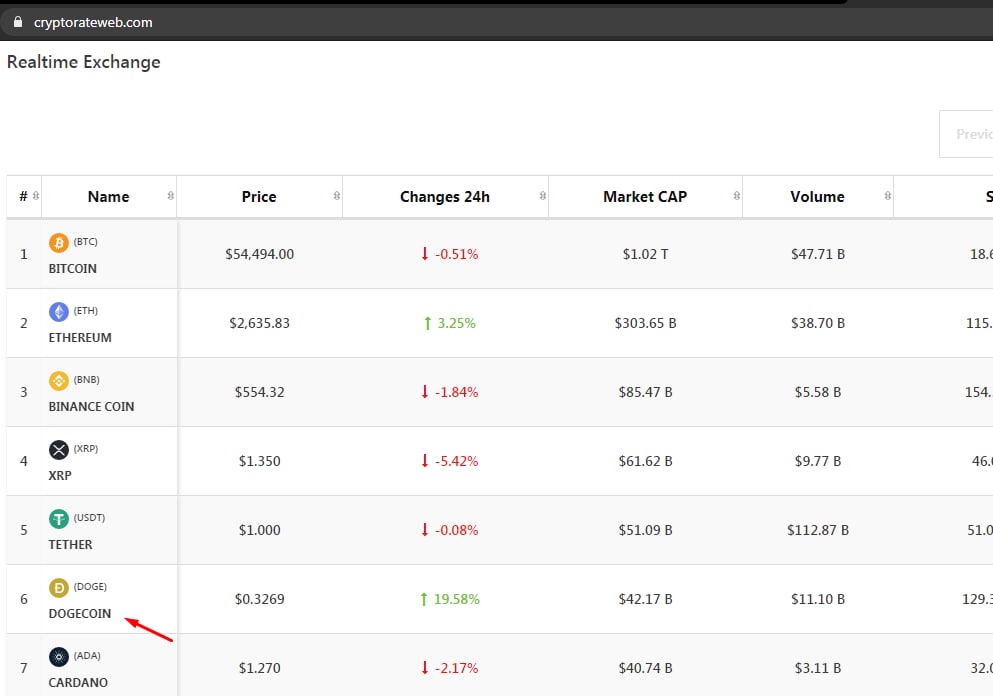The width and height of the screenshot is (993, 696).
Task: Click the Name column header label
Action: [x=108, y=197]
